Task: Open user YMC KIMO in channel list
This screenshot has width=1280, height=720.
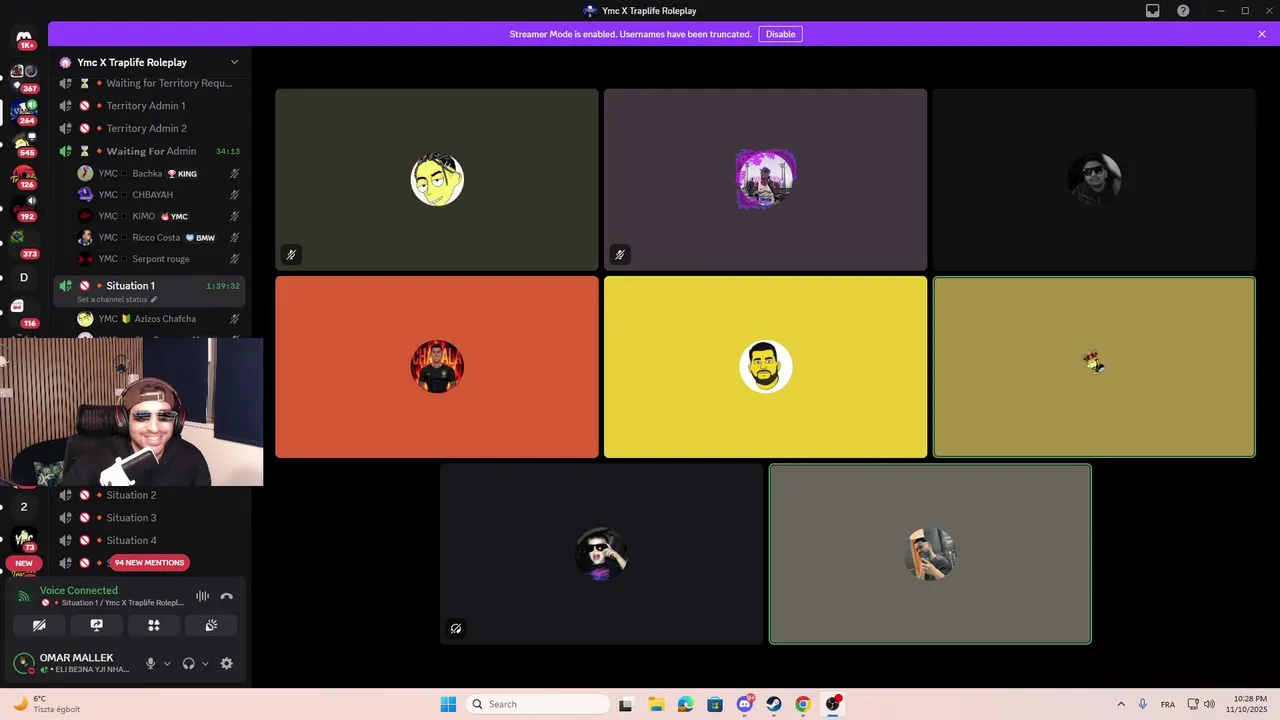Action: coord(158,216)
